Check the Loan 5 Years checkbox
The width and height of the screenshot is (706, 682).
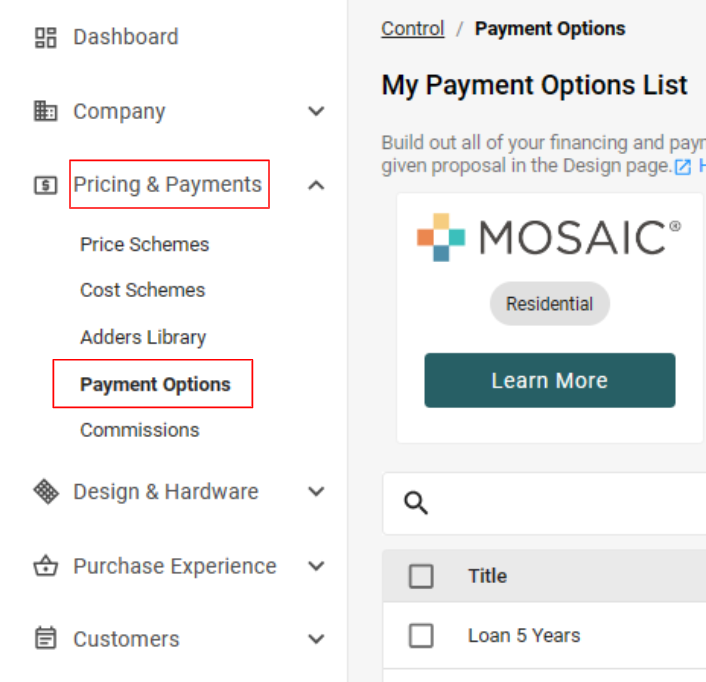coord(421,636)
